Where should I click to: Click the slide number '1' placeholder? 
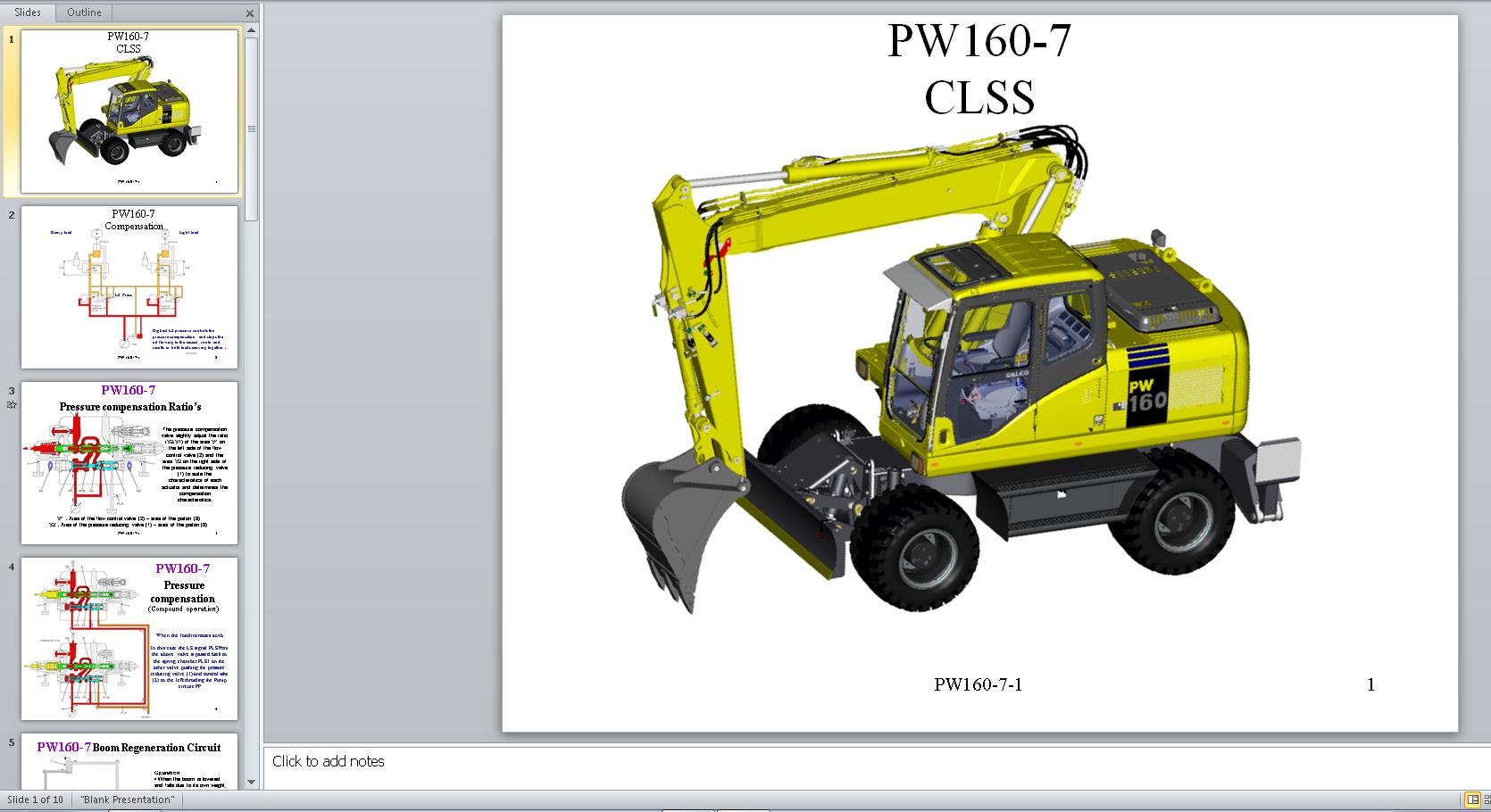pos(1370,684)
